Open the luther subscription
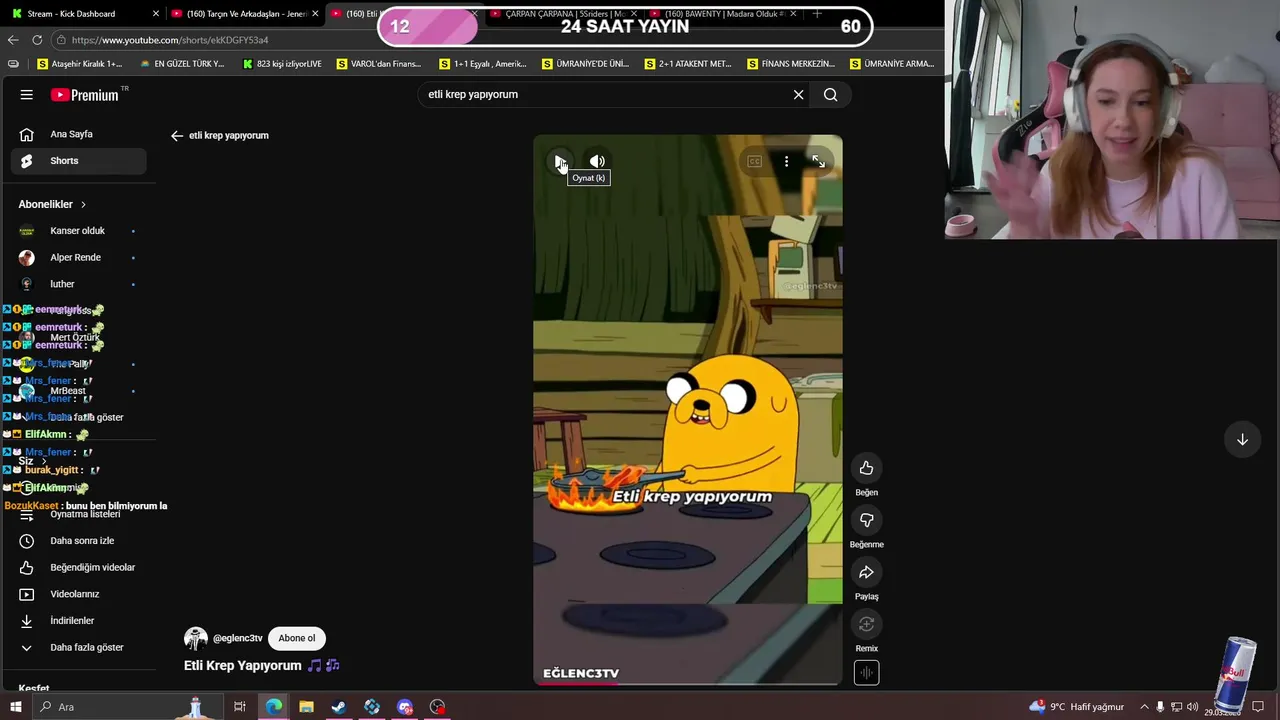Viewport: 1280px width, 720px height. 78,284
